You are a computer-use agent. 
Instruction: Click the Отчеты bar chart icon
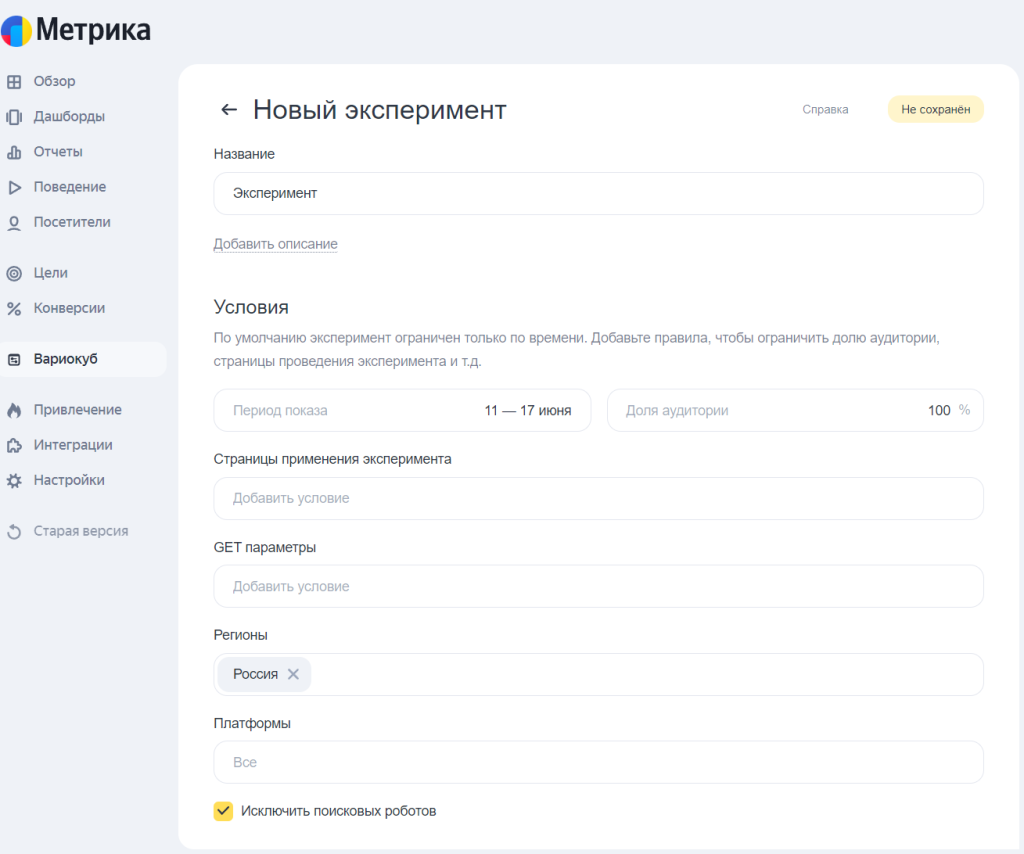tap(14, 152)
